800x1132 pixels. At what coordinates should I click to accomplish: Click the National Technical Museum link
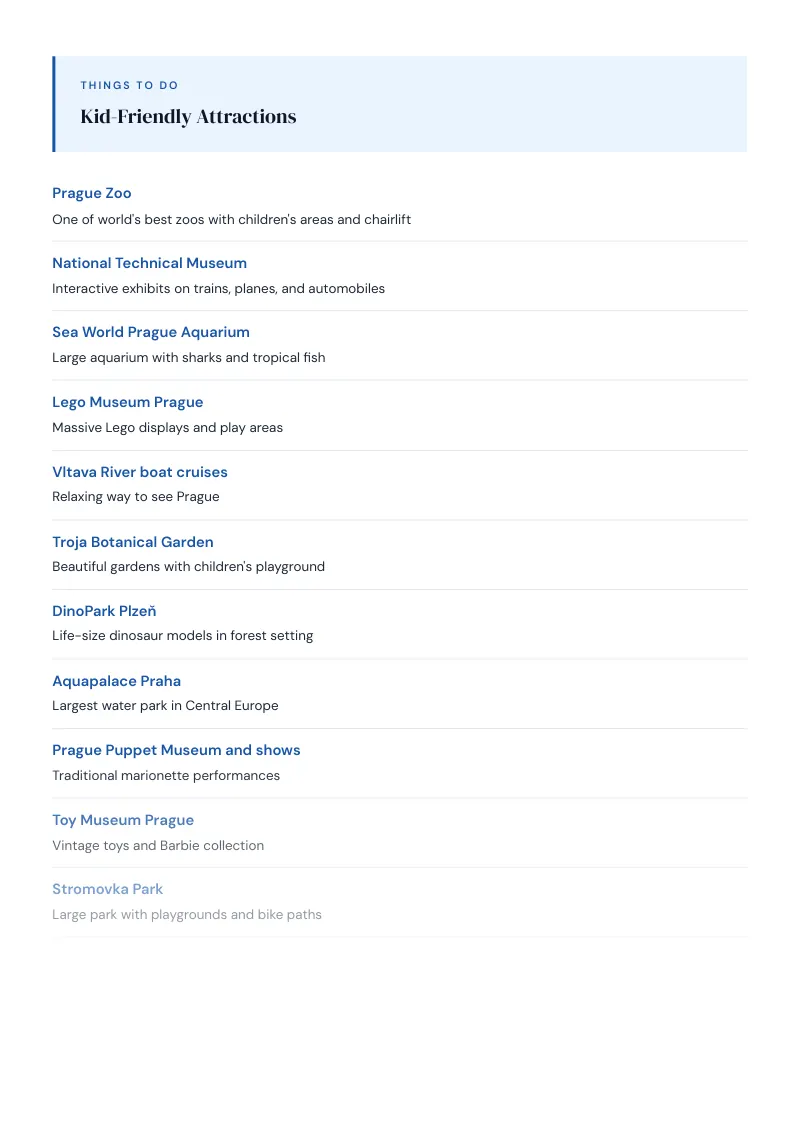(x=149, y=264)
